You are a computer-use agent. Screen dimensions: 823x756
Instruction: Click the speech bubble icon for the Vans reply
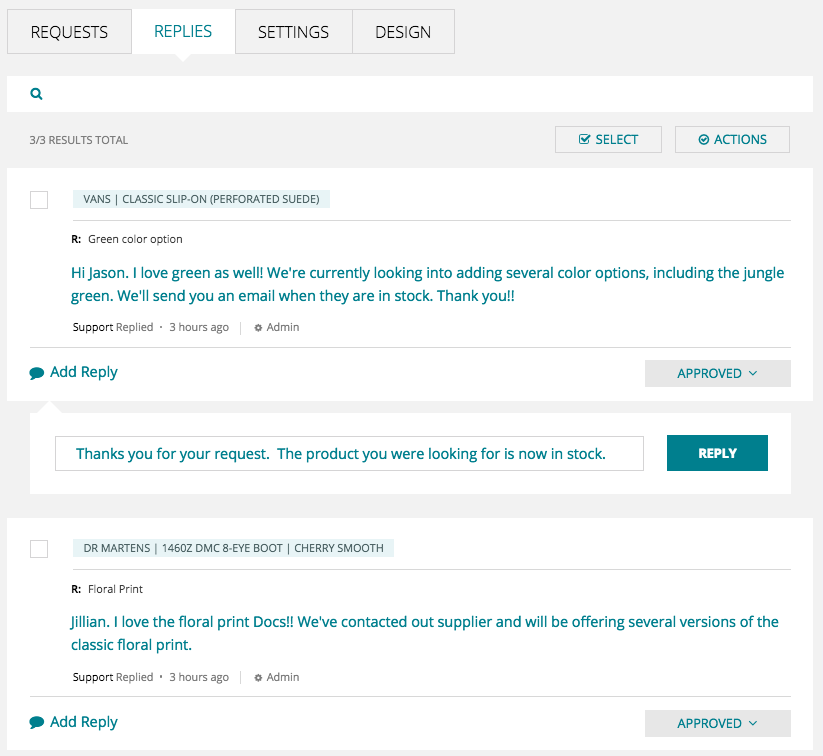tap(37, 373)
